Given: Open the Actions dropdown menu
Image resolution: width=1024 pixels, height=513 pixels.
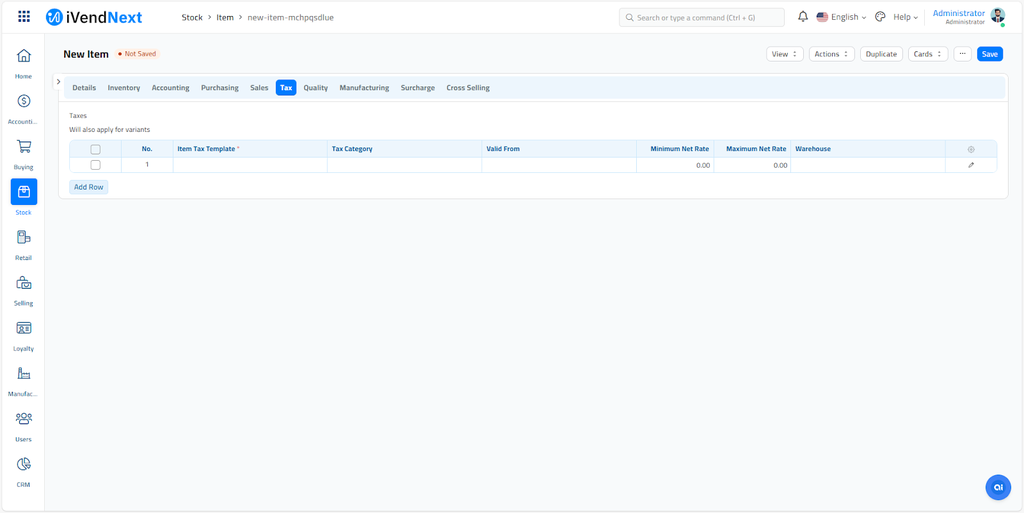Looking at the screenshot, I should coord(831,54).
